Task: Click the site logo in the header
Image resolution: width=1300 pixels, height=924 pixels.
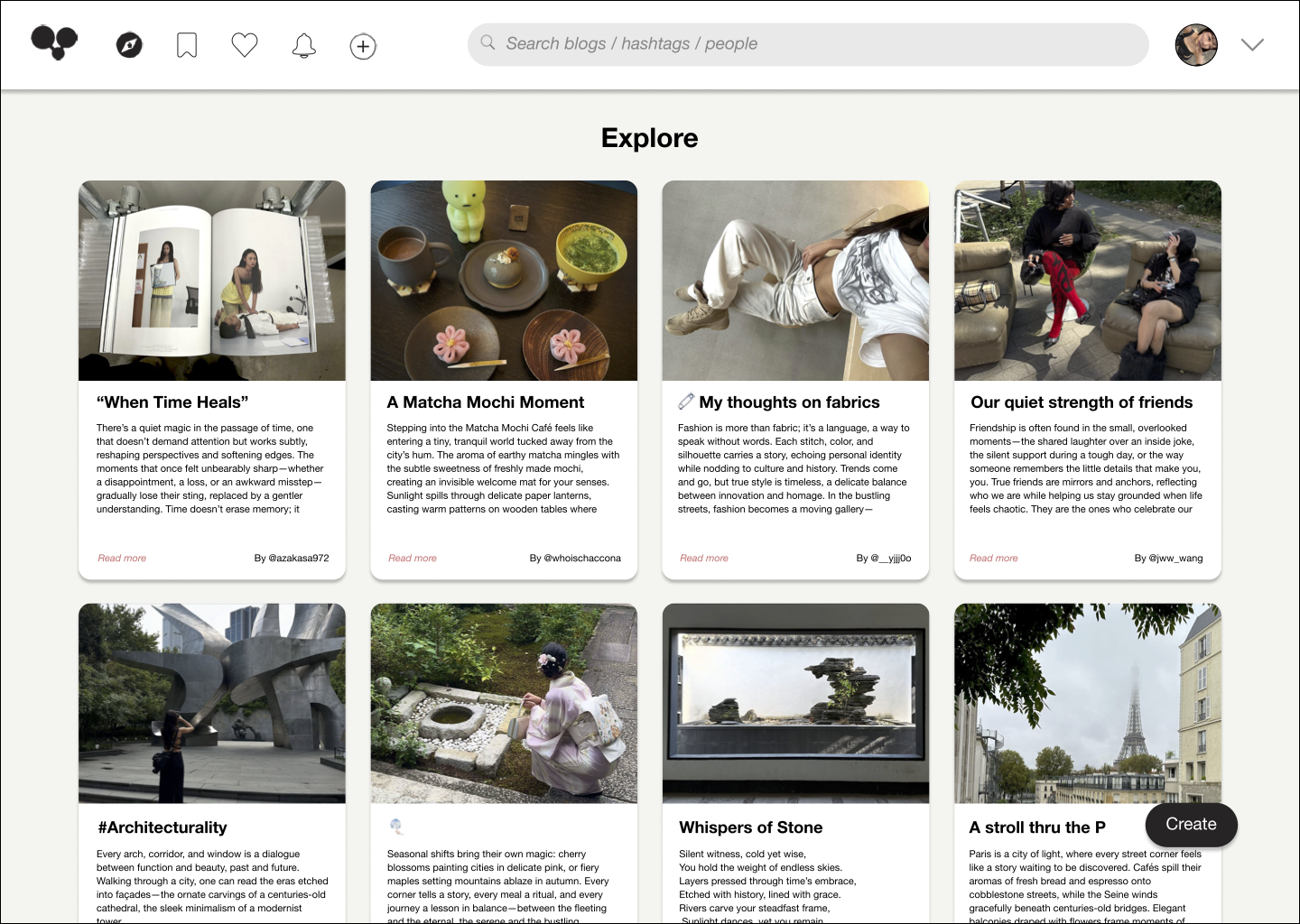Action: (54, 42)
